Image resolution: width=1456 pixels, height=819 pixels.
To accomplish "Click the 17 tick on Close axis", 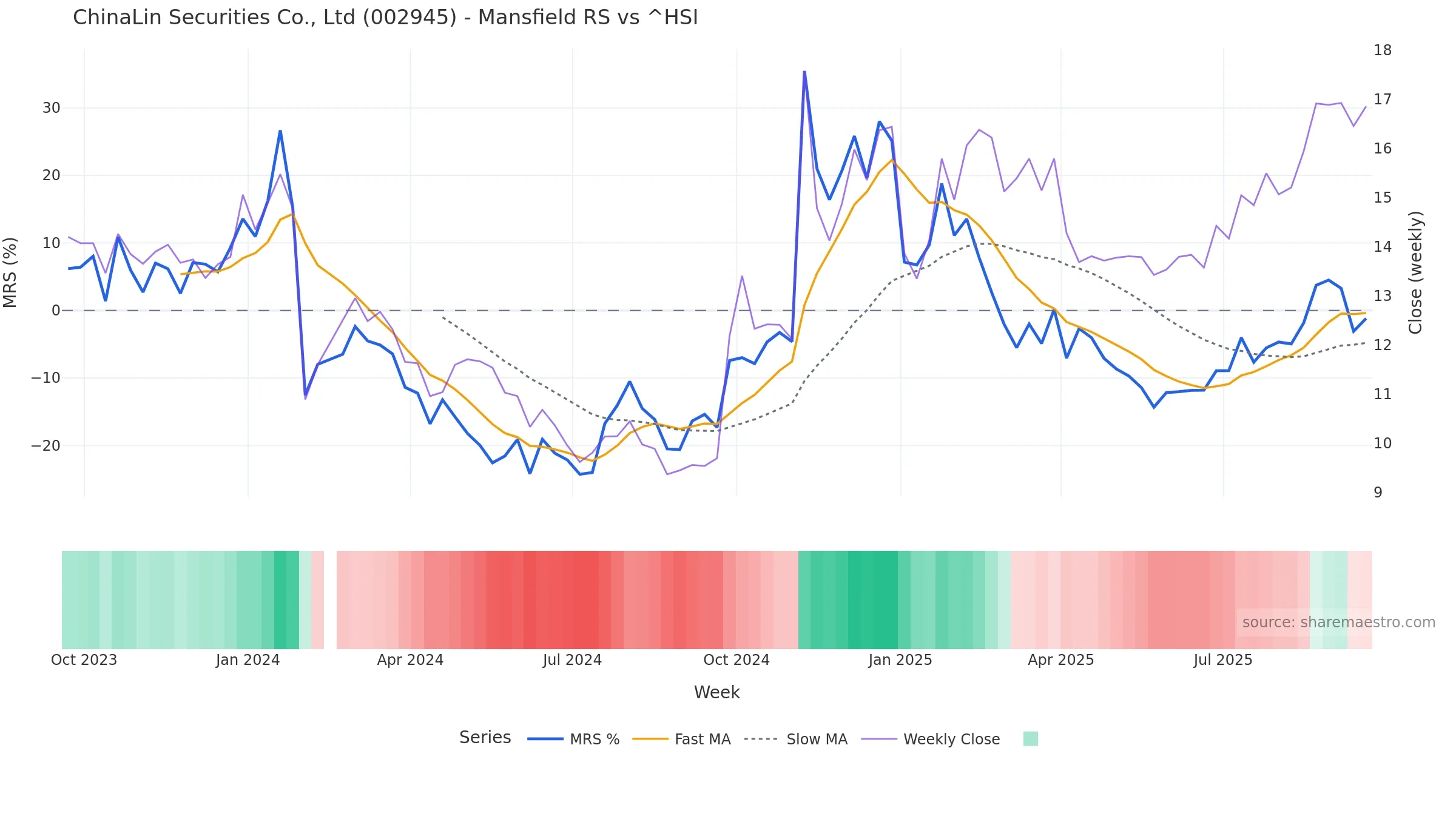I will coord(1383,99).
